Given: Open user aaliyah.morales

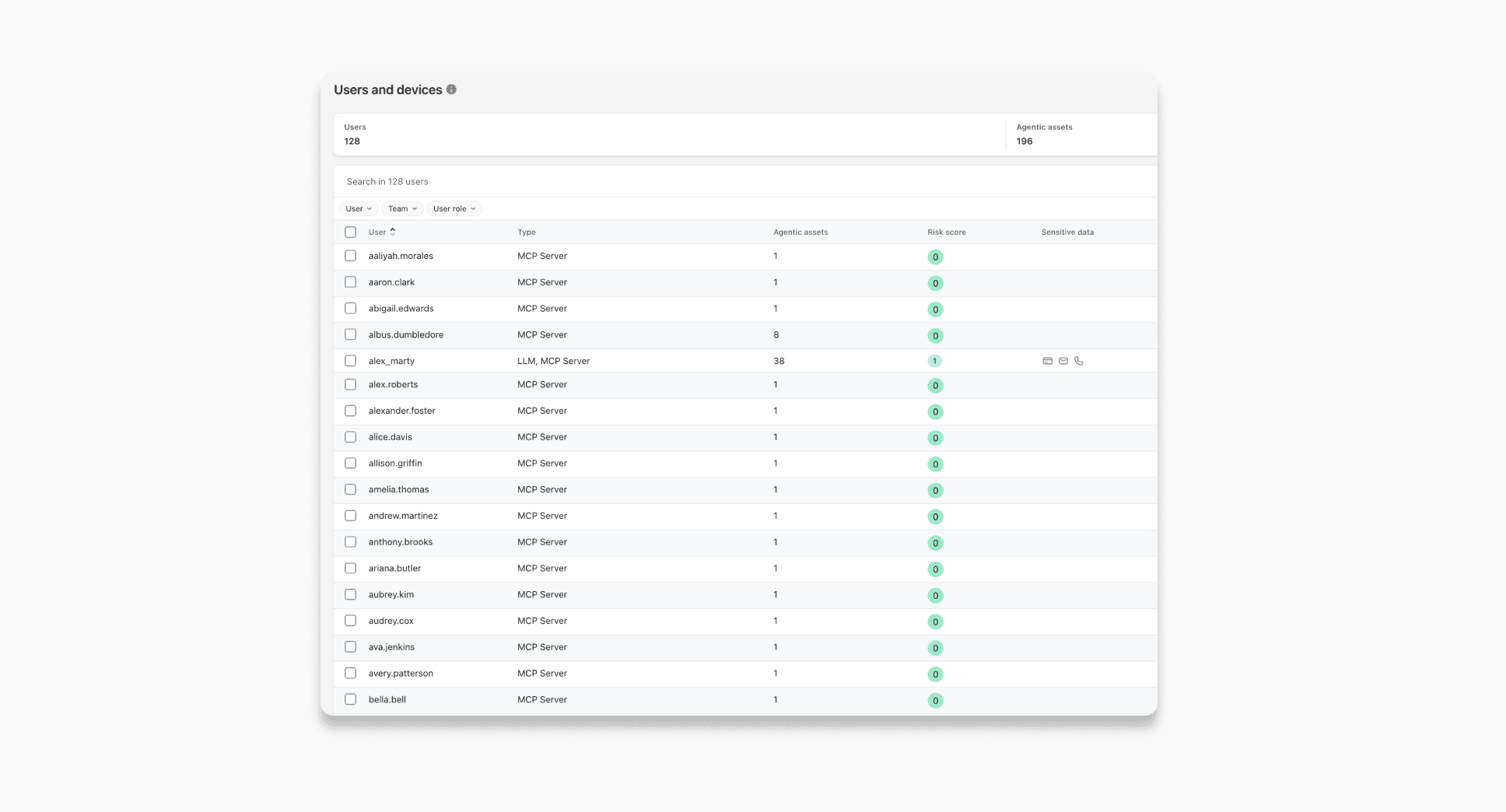Looking at the screenshot, I should pos(401,256).
